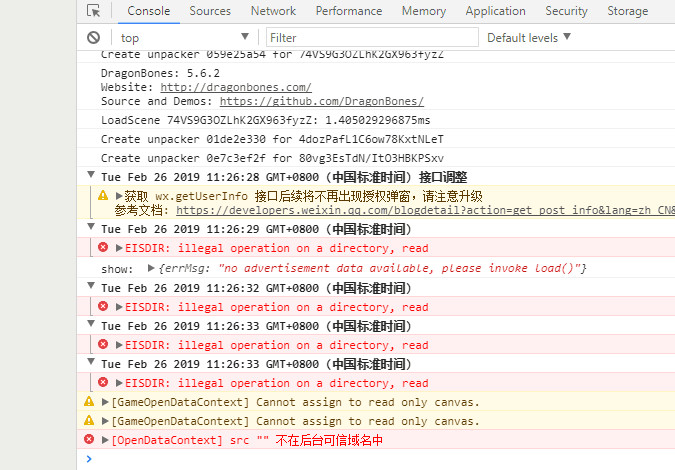The width and height of the screenshot is (675, 470).
Task: Expand the OpenDataContext src error entry
Action: tap(106, 440)
